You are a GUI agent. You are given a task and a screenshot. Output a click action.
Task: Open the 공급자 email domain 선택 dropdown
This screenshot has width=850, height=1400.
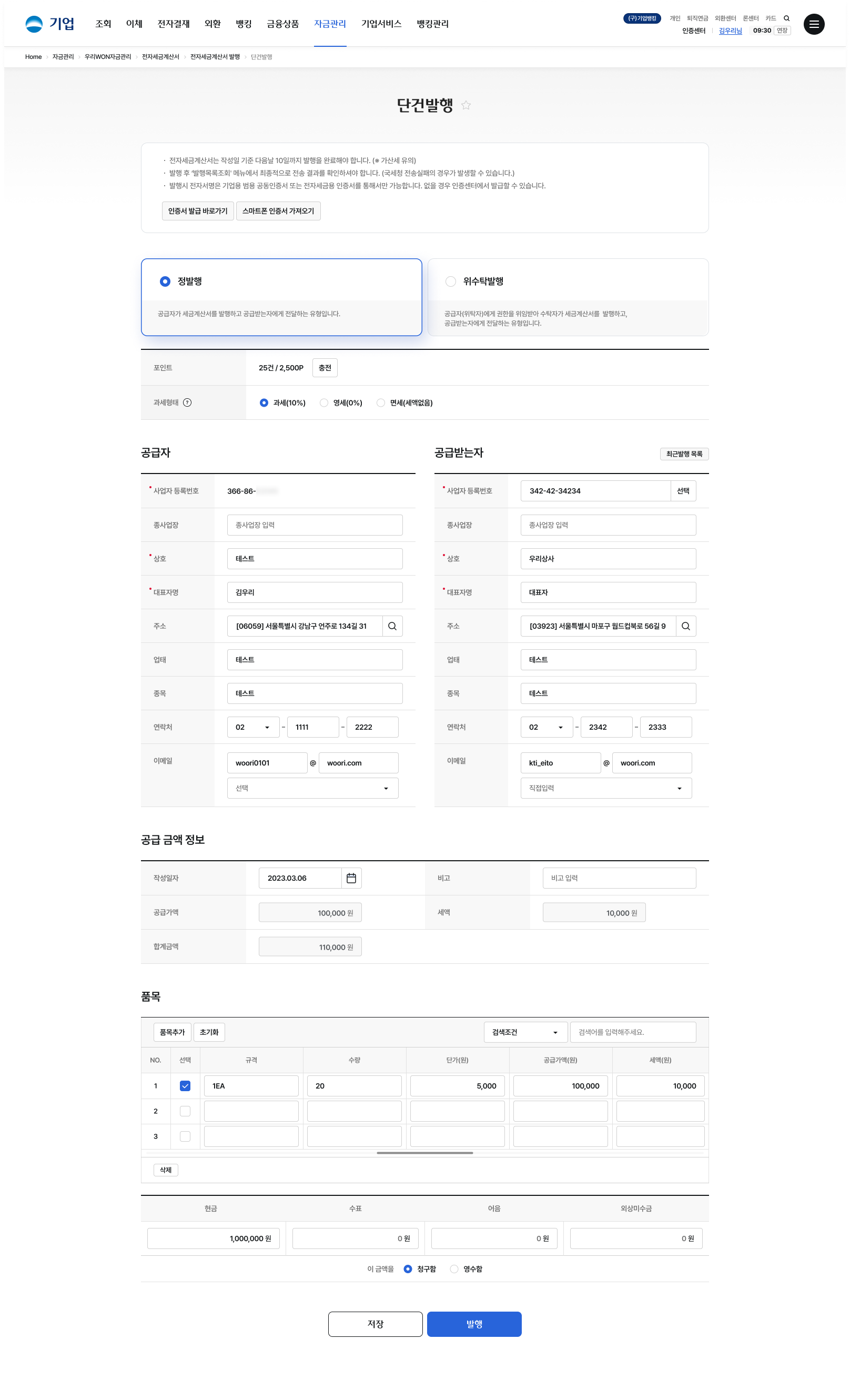click(312, 788)
